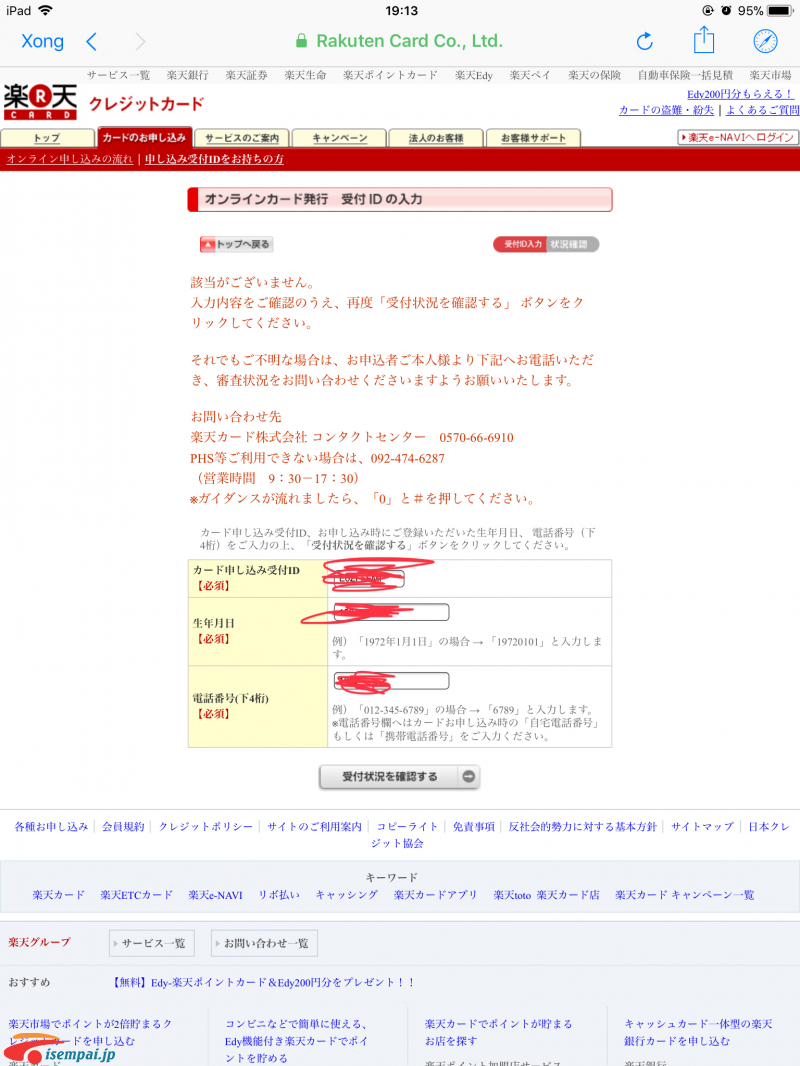800x1066 pixels.
Task: Open the トップ tab
Action: pyautogui.click(x=47, y=138)
